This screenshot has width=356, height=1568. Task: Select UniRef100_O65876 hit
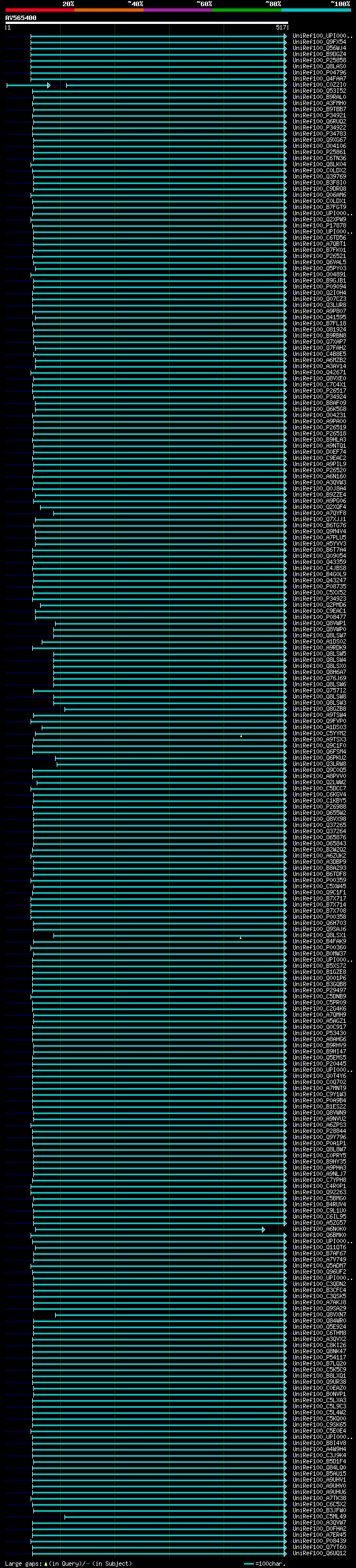[319, 838]
